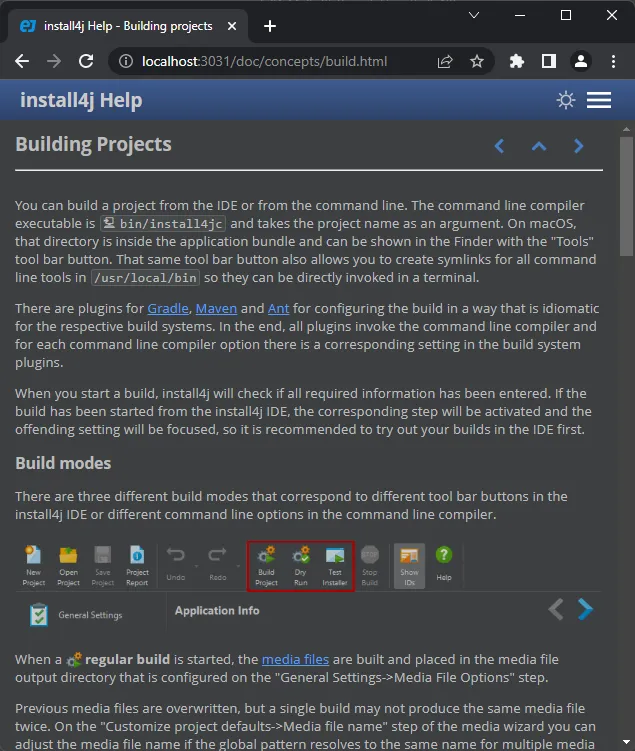Click the Redo toolbar icon
Screen dimensions: 635x751
click(218, 563)
